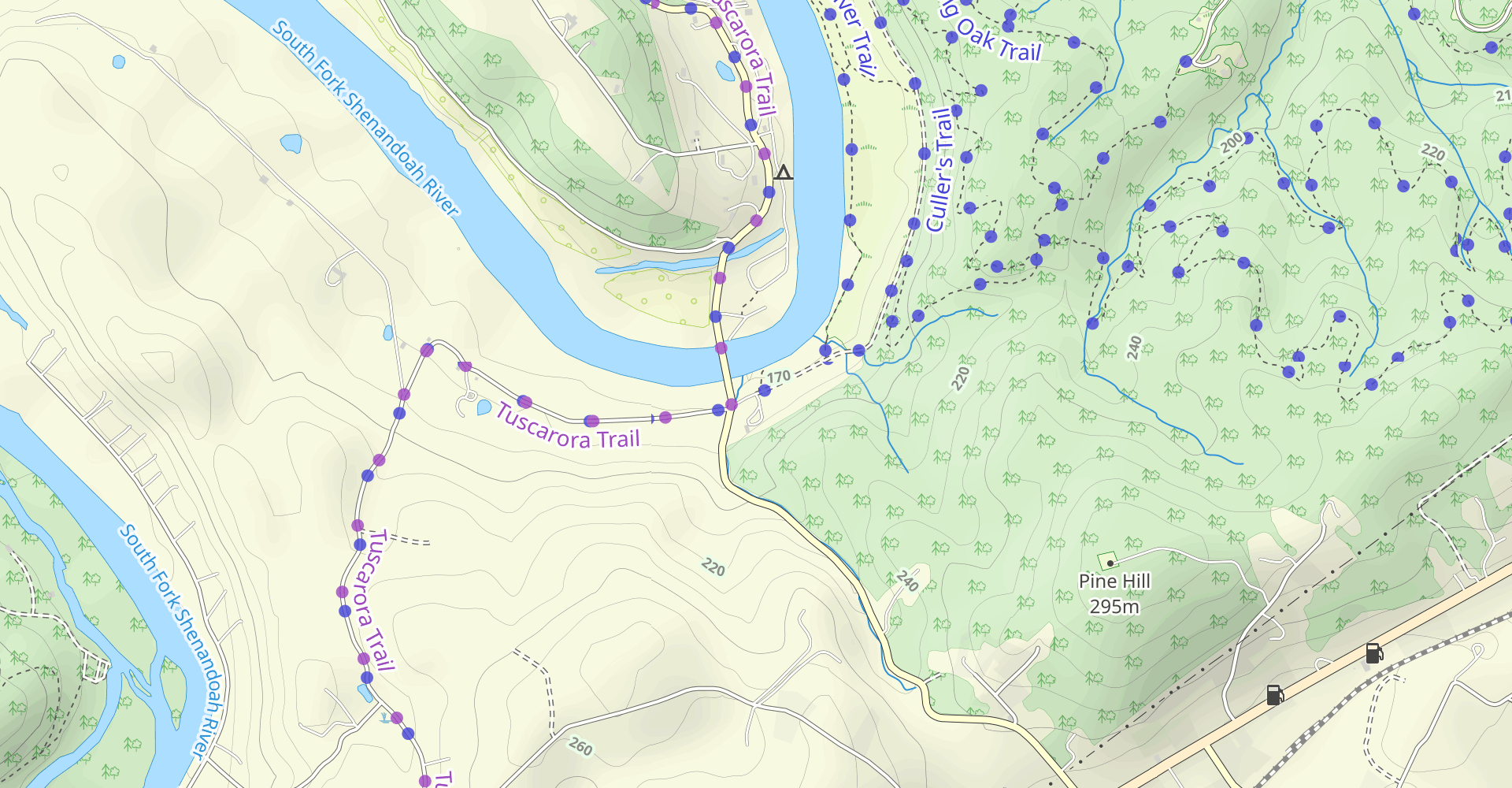
Task: Click the Culler's Trail label
Action: pos(939,171)
